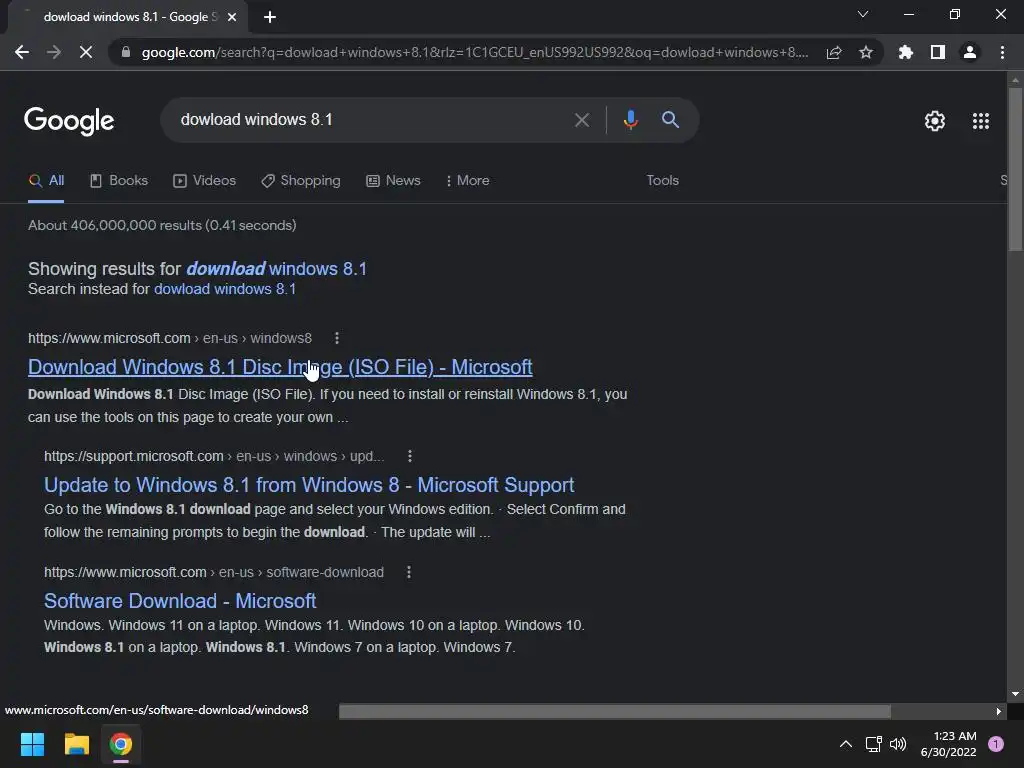Click the forward navigation arrow
The width and height of the screenshot is (1024, 768).
(x=54, y=52)
